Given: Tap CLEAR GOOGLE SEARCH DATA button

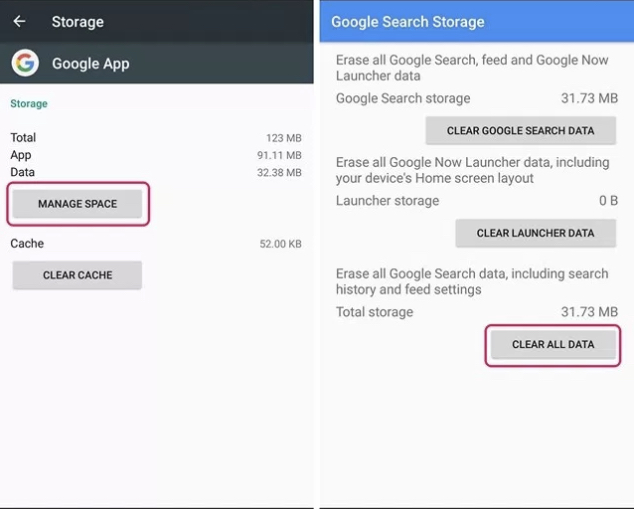Looking at the screenshot, I should click(x=520, y=131).
